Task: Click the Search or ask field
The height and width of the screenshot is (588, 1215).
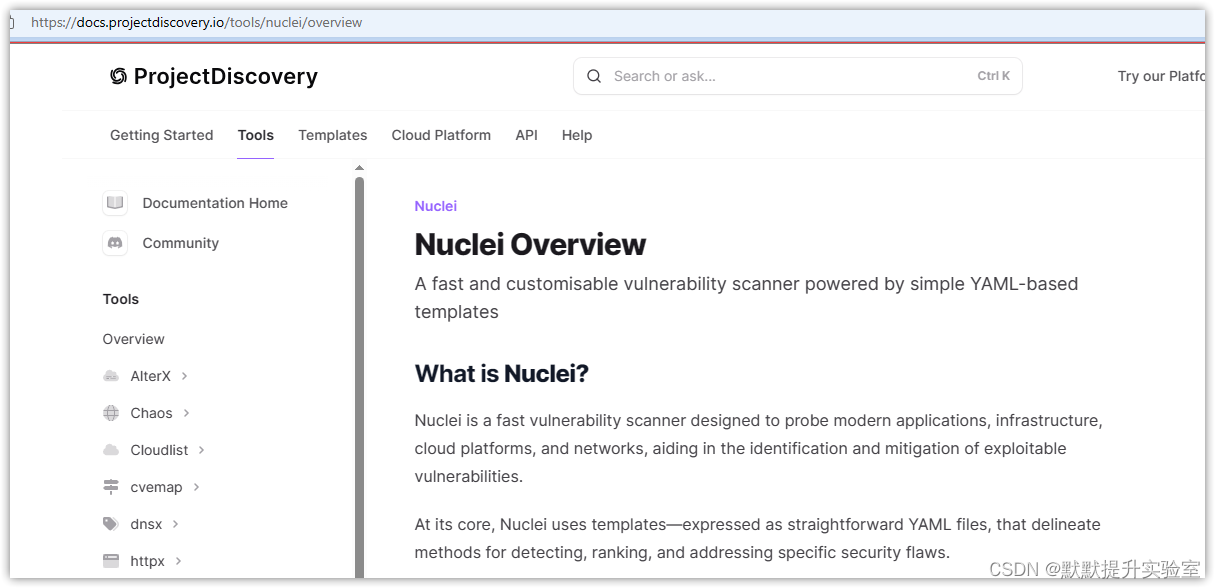Action: [x=798, y=76]
